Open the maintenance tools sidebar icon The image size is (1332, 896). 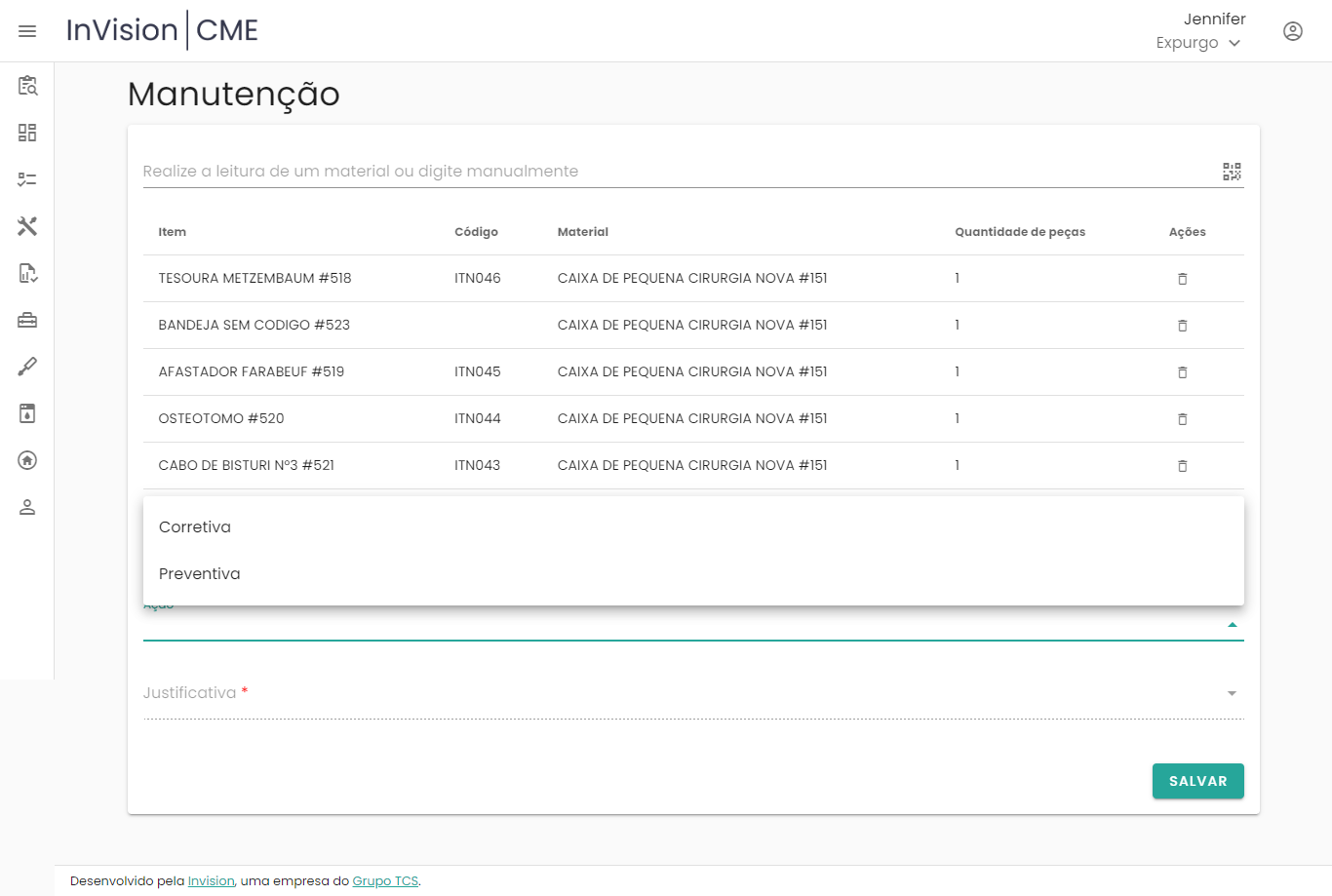point(27,226)
